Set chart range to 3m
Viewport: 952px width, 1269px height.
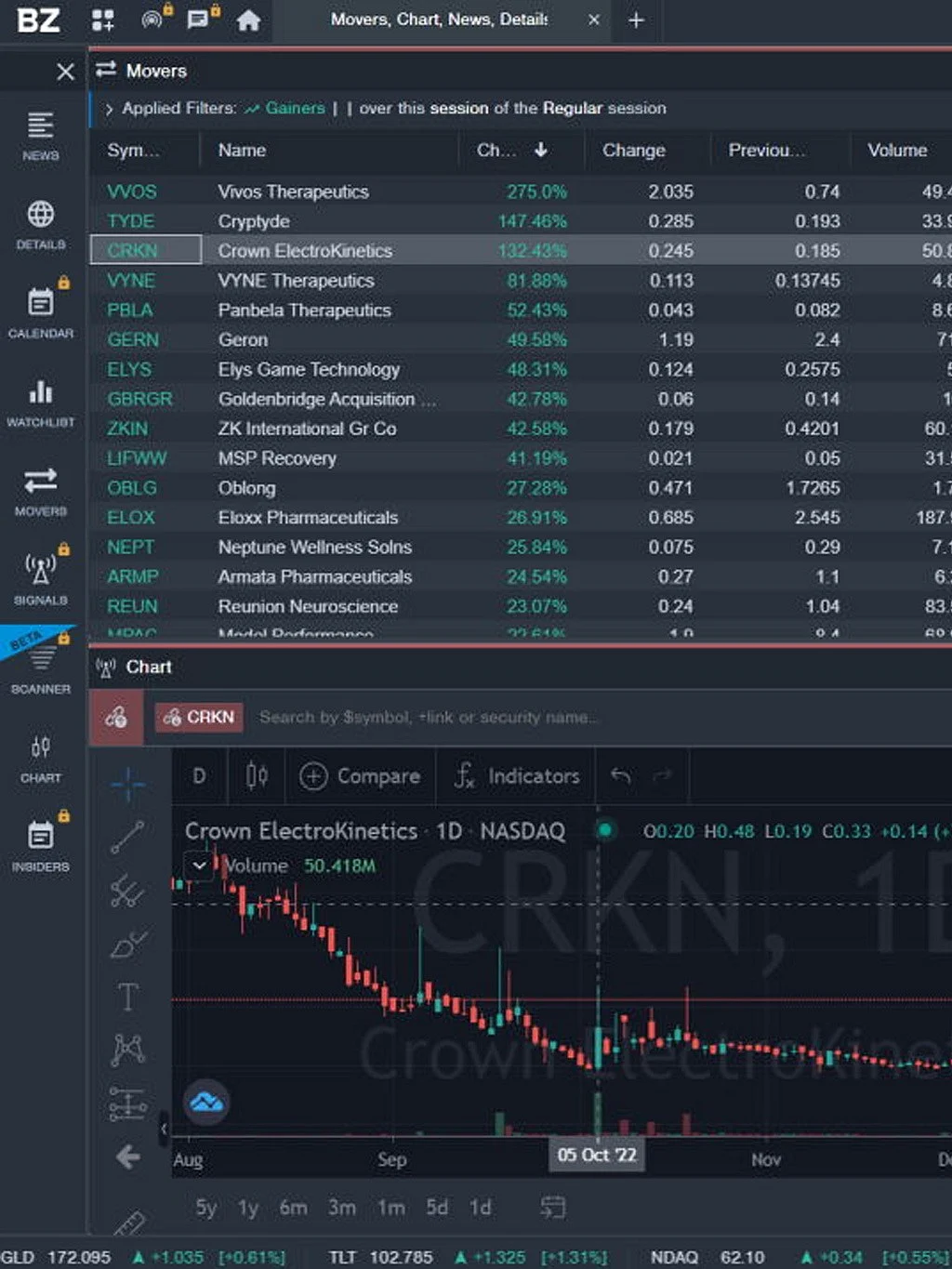341,1208
